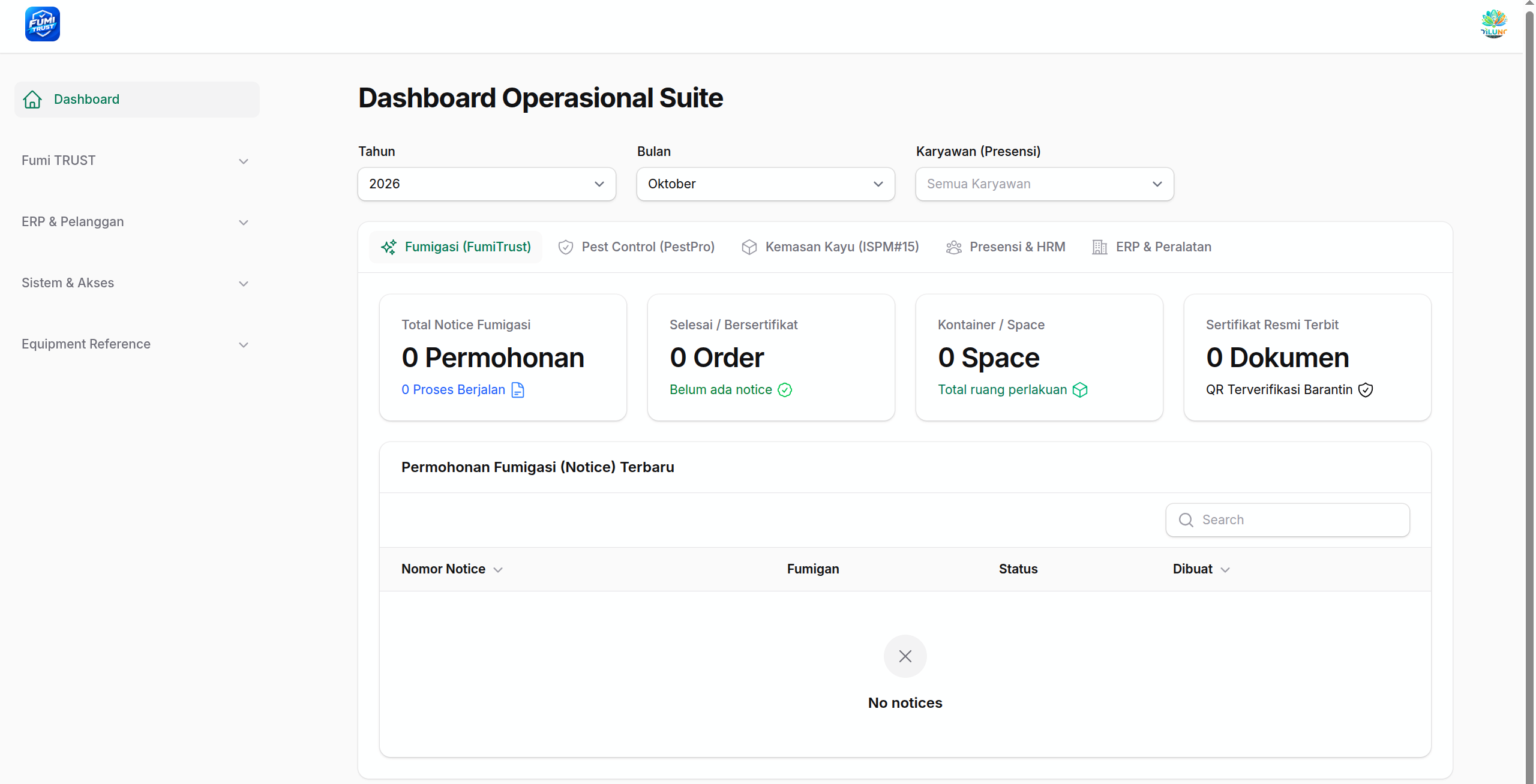Click the Sertifikat Resmi Terbit label
Screen dimensions: 1536x784
coord(1272,325)
